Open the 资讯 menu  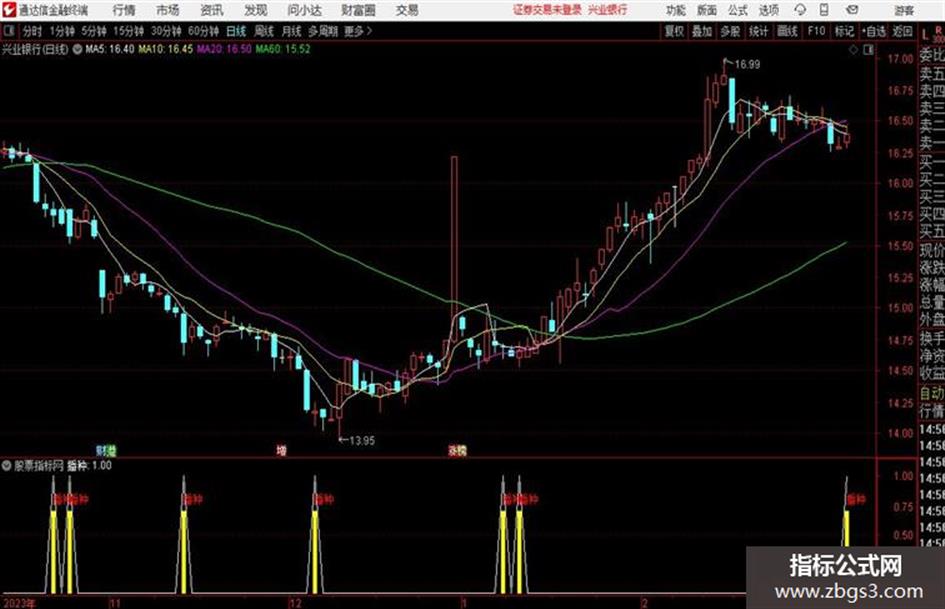coord(212,10)
